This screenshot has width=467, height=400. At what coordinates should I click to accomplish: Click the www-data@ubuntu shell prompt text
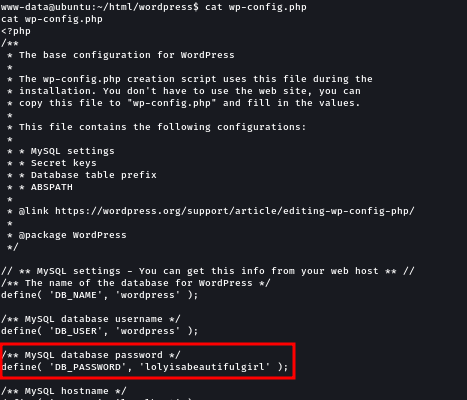coord(100,7)
